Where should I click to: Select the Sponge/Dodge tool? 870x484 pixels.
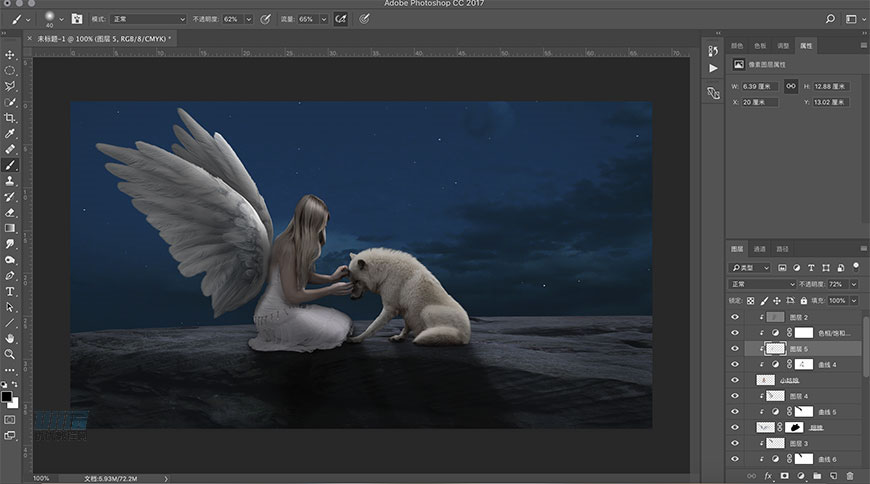pyautogui.click(x=10, y=260)
